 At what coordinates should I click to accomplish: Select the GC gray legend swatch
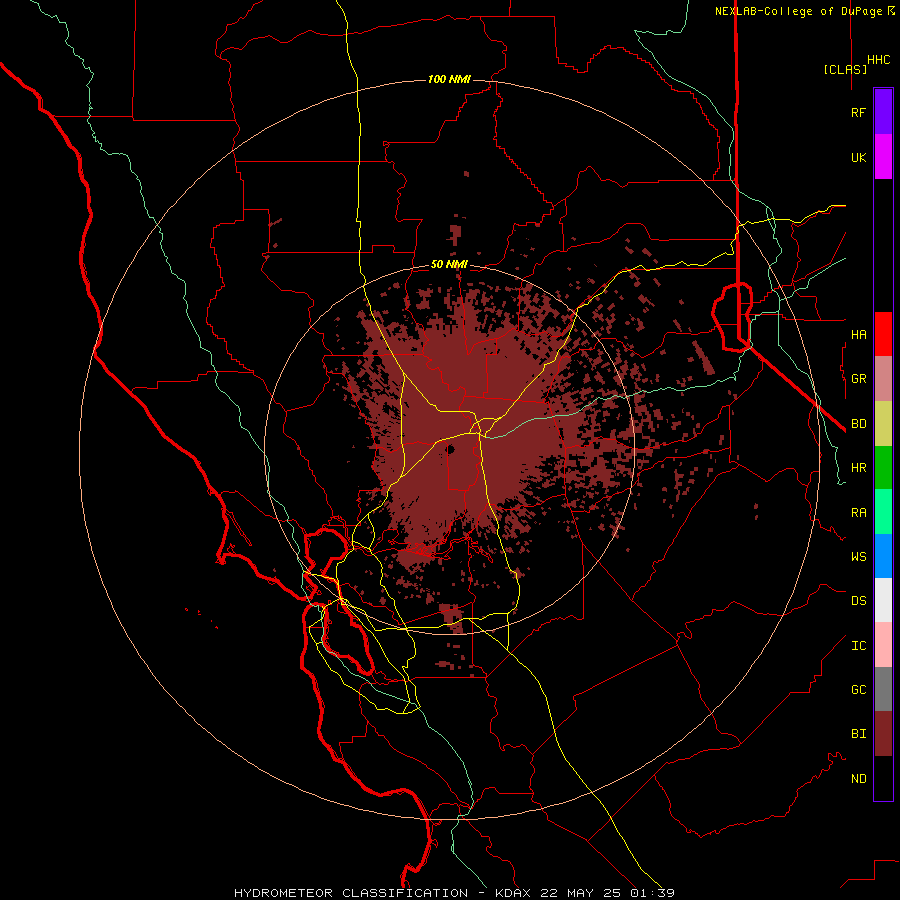[x=883, y=689]
